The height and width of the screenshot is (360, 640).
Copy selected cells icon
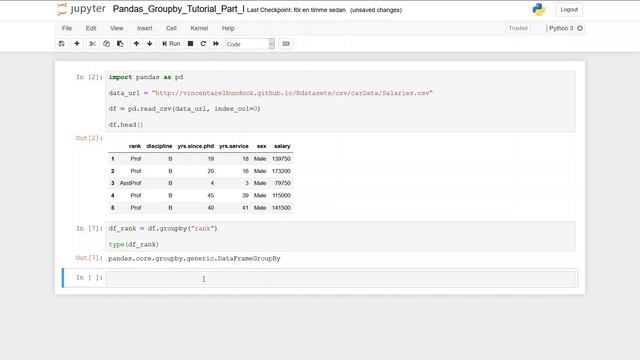coord(107,44)
